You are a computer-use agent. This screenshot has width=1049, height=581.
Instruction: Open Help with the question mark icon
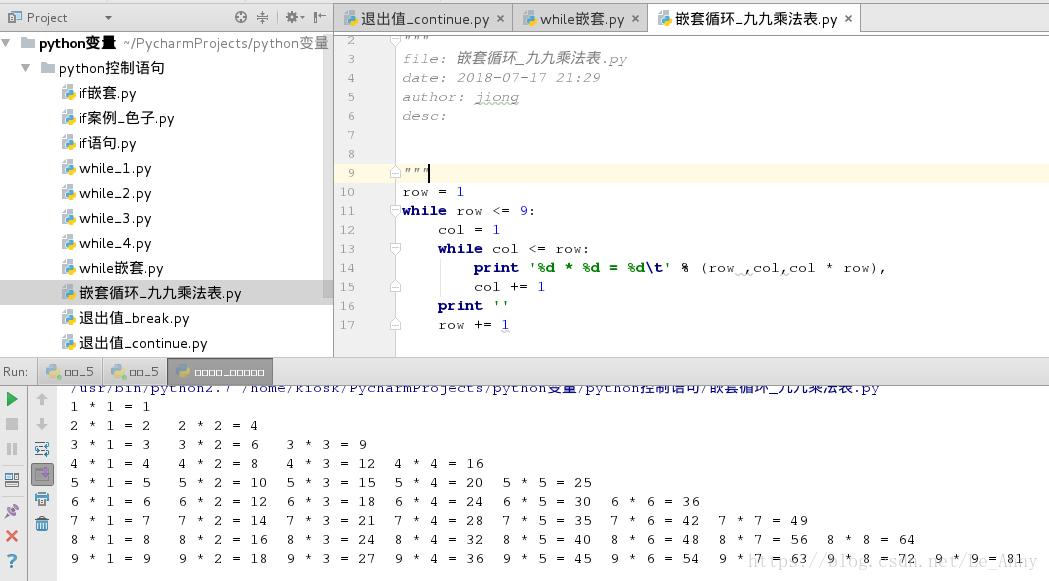coord(12,561)
